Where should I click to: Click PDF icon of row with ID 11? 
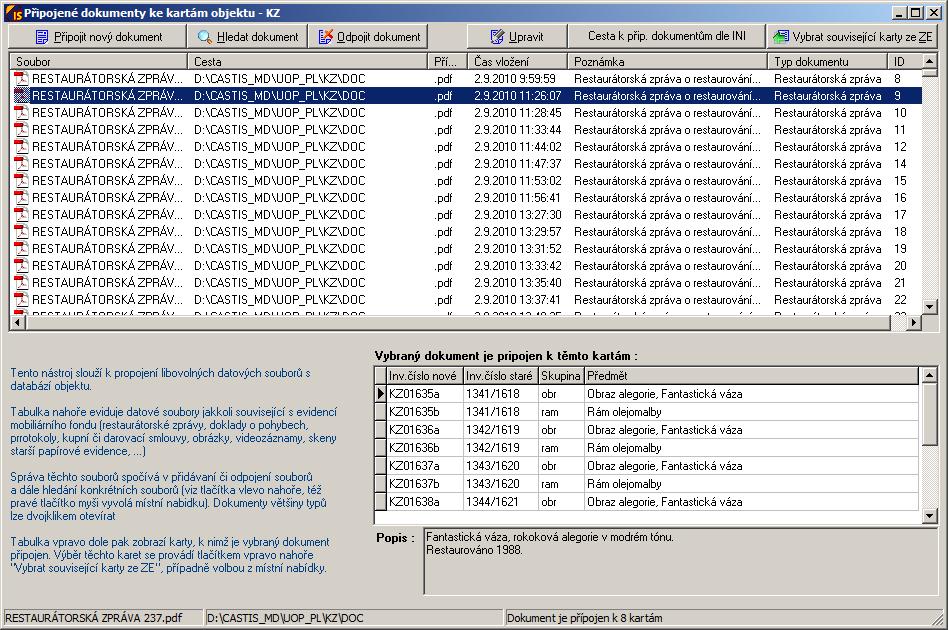click(22, 129)
